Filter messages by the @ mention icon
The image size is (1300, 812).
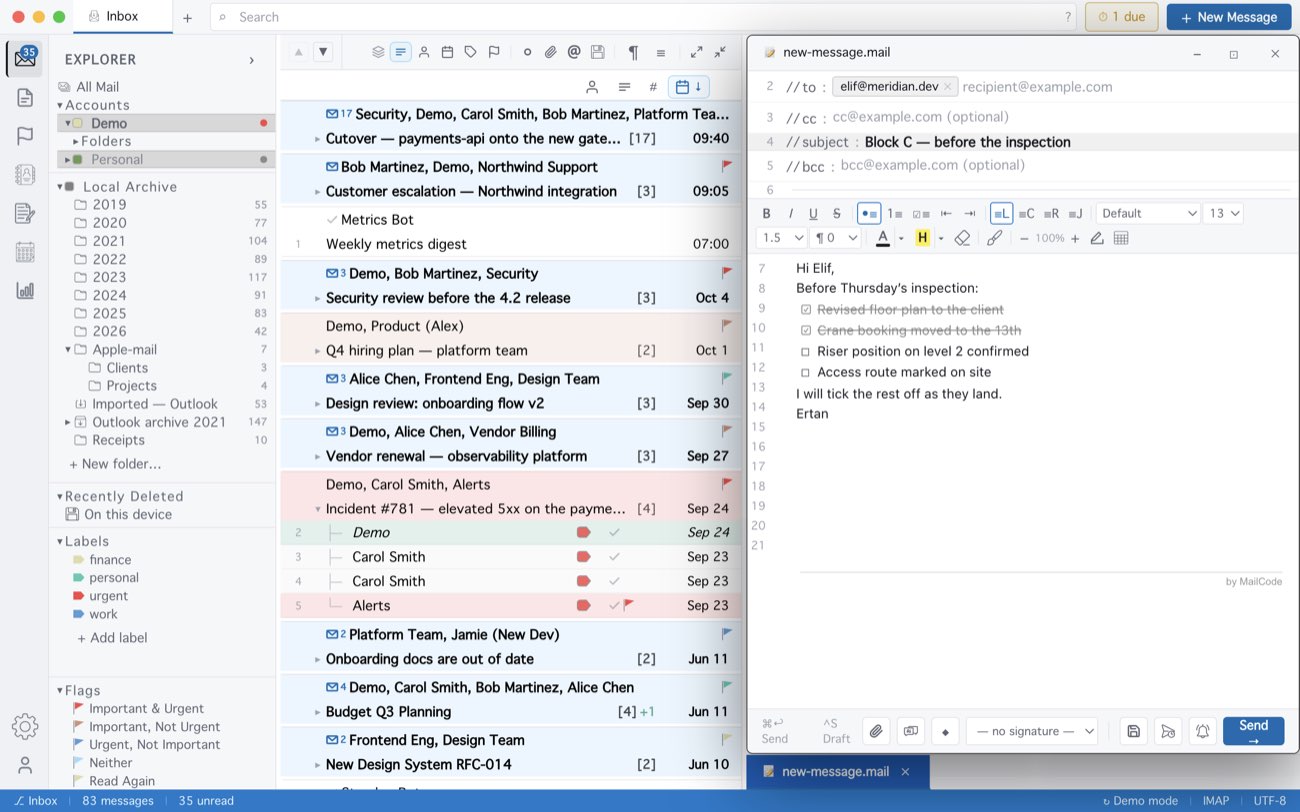[x=573, y=52]
